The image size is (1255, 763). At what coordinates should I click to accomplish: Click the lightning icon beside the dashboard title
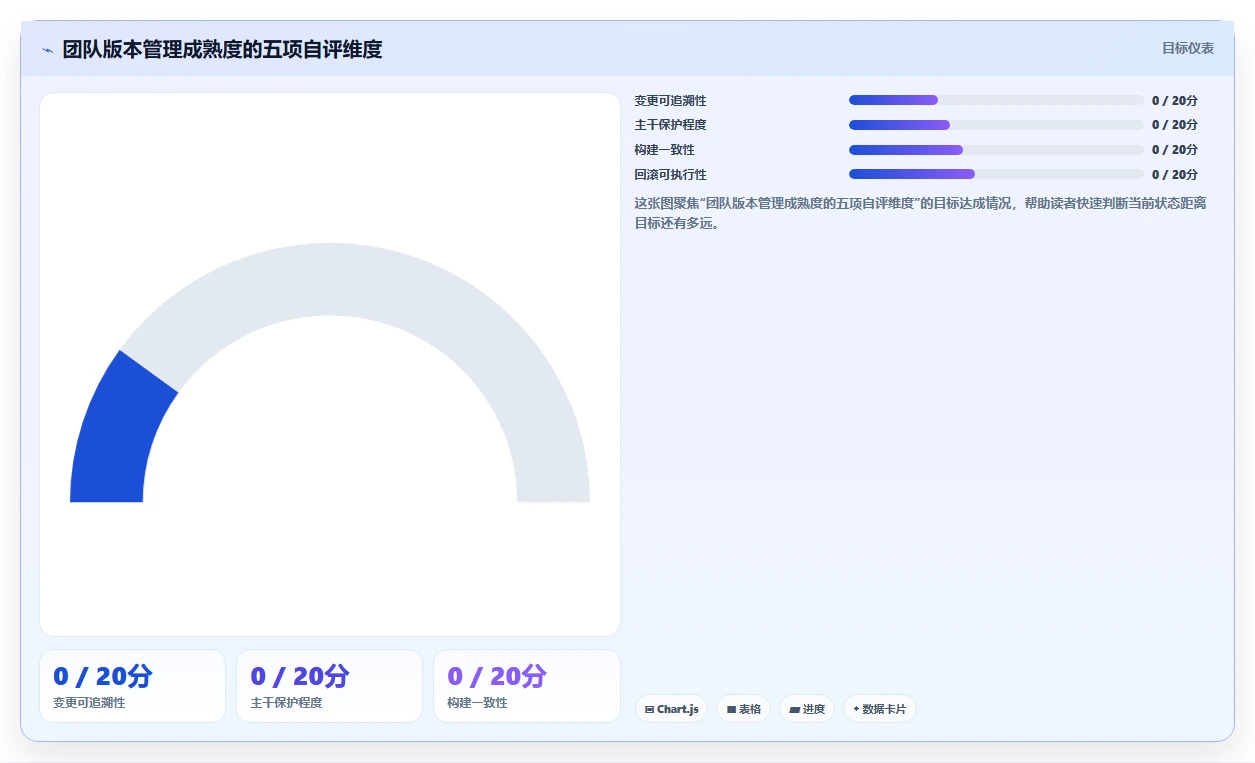tap(47, 50)
